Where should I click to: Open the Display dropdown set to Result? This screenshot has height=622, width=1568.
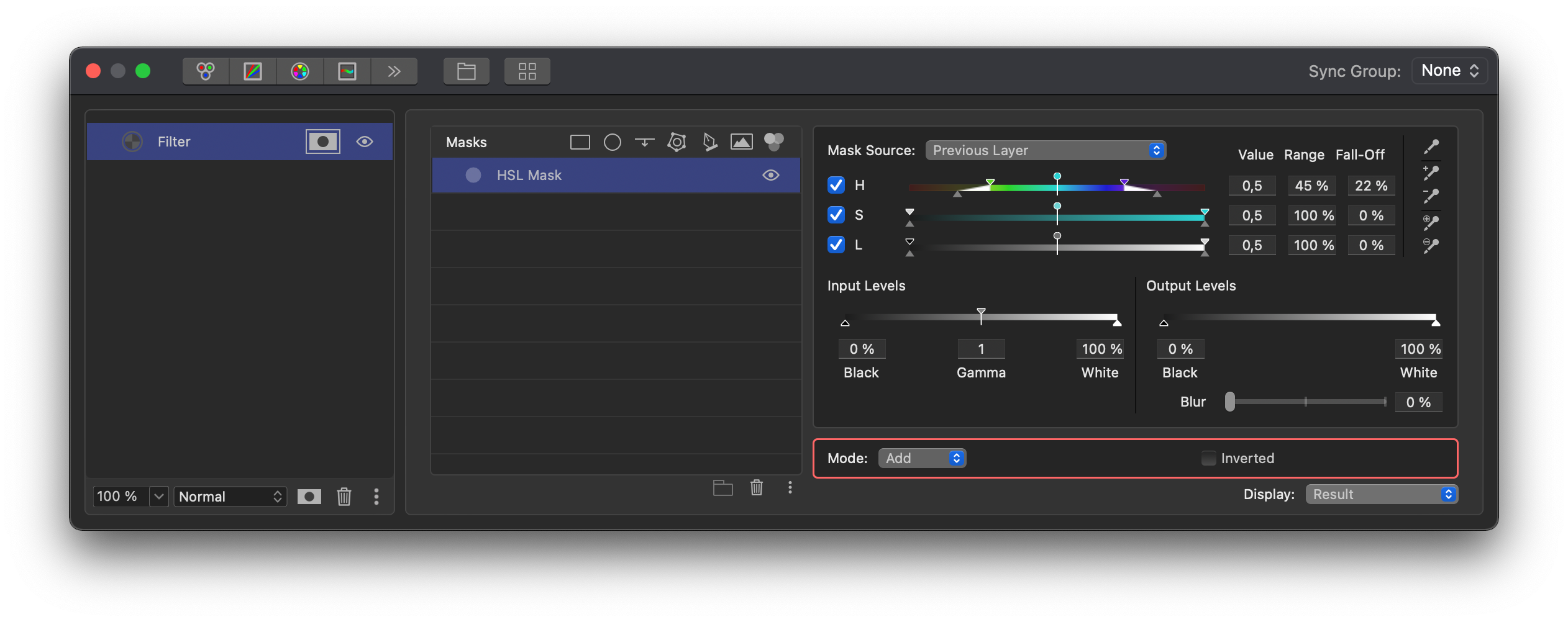1382,495
